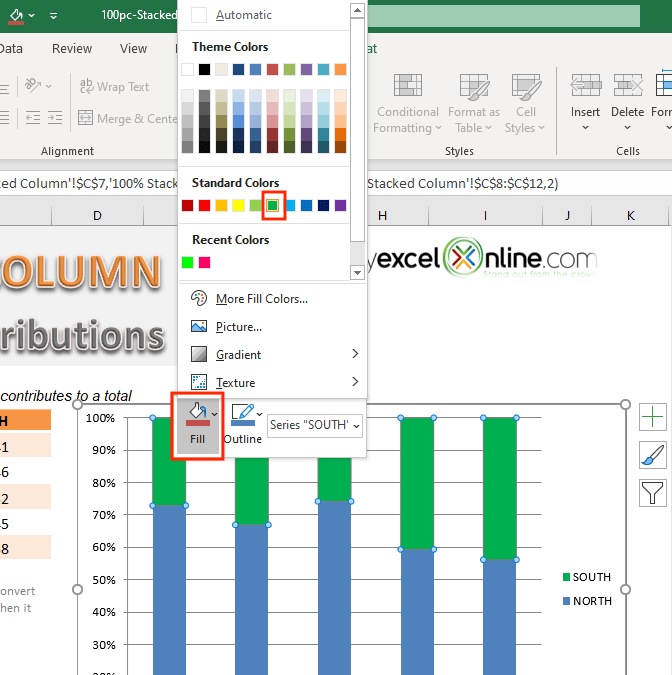
Task: Open Cell Styles gallery
Action: pyautogui.click(x=526, y=103)
